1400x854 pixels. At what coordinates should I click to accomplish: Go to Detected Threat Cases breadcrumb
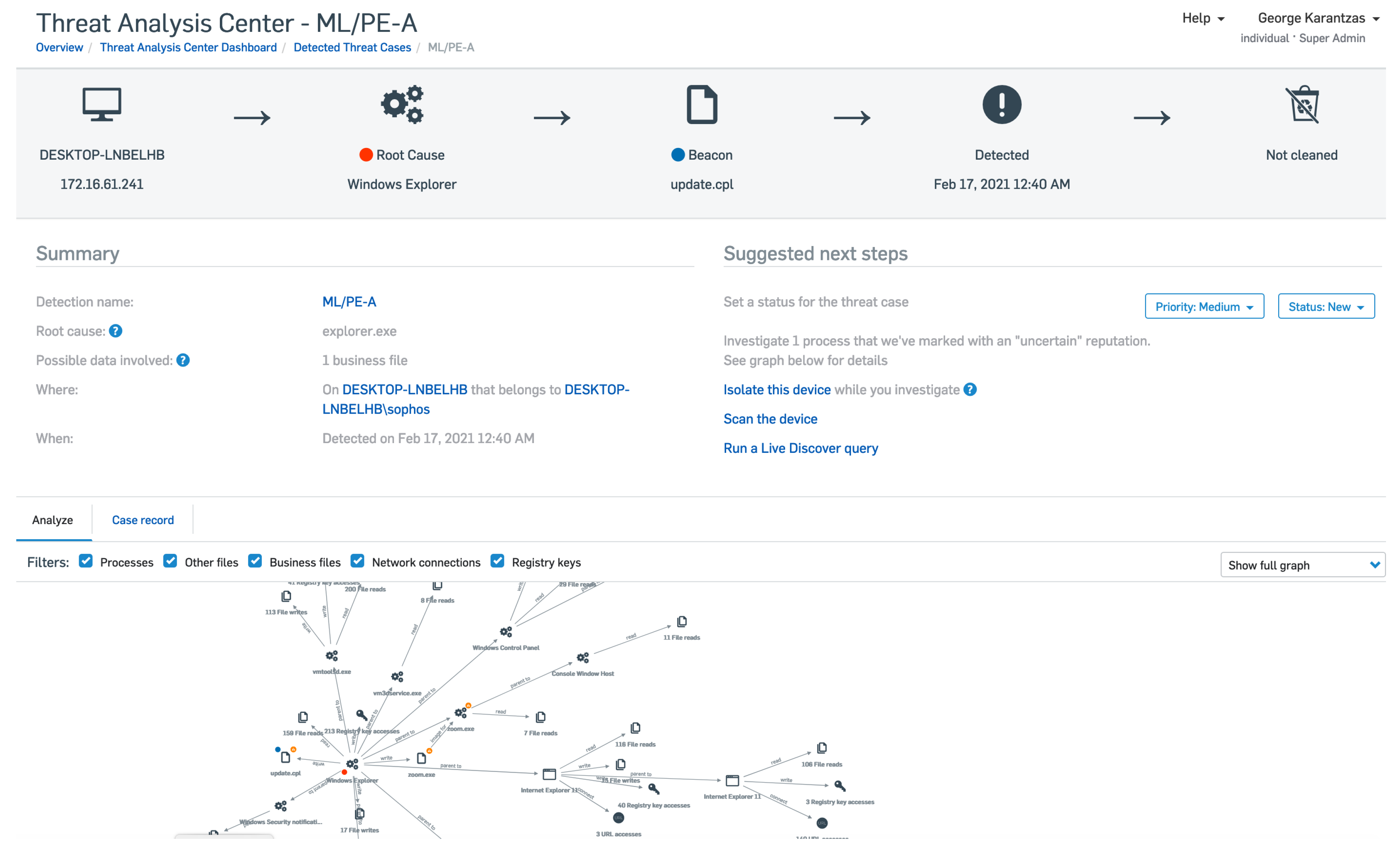click(x=352, y=48)
